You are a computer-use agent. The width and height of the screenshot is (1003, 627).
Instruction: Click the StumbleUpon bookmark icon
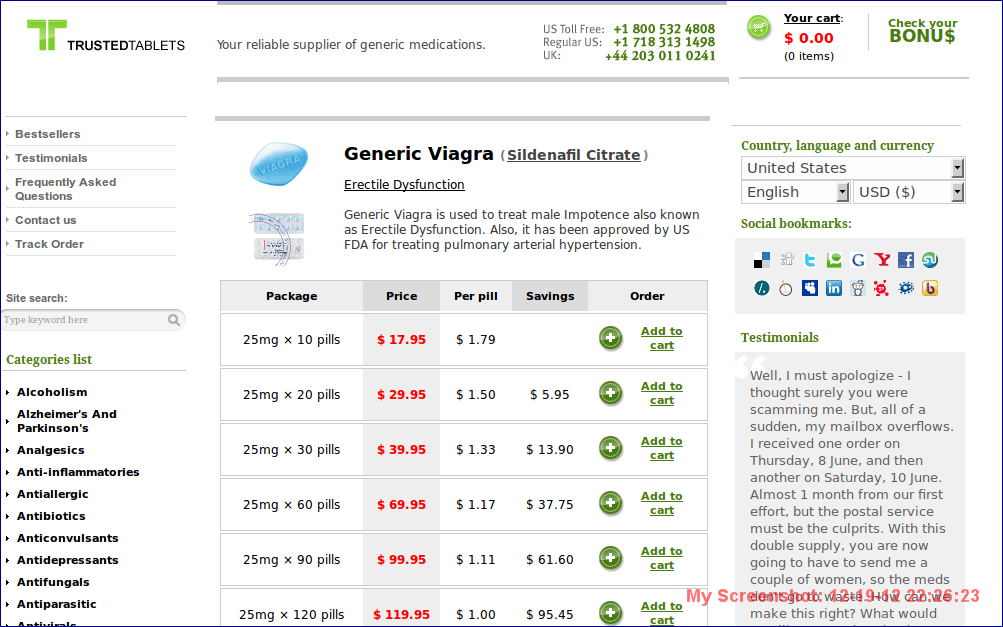[930, 260]
